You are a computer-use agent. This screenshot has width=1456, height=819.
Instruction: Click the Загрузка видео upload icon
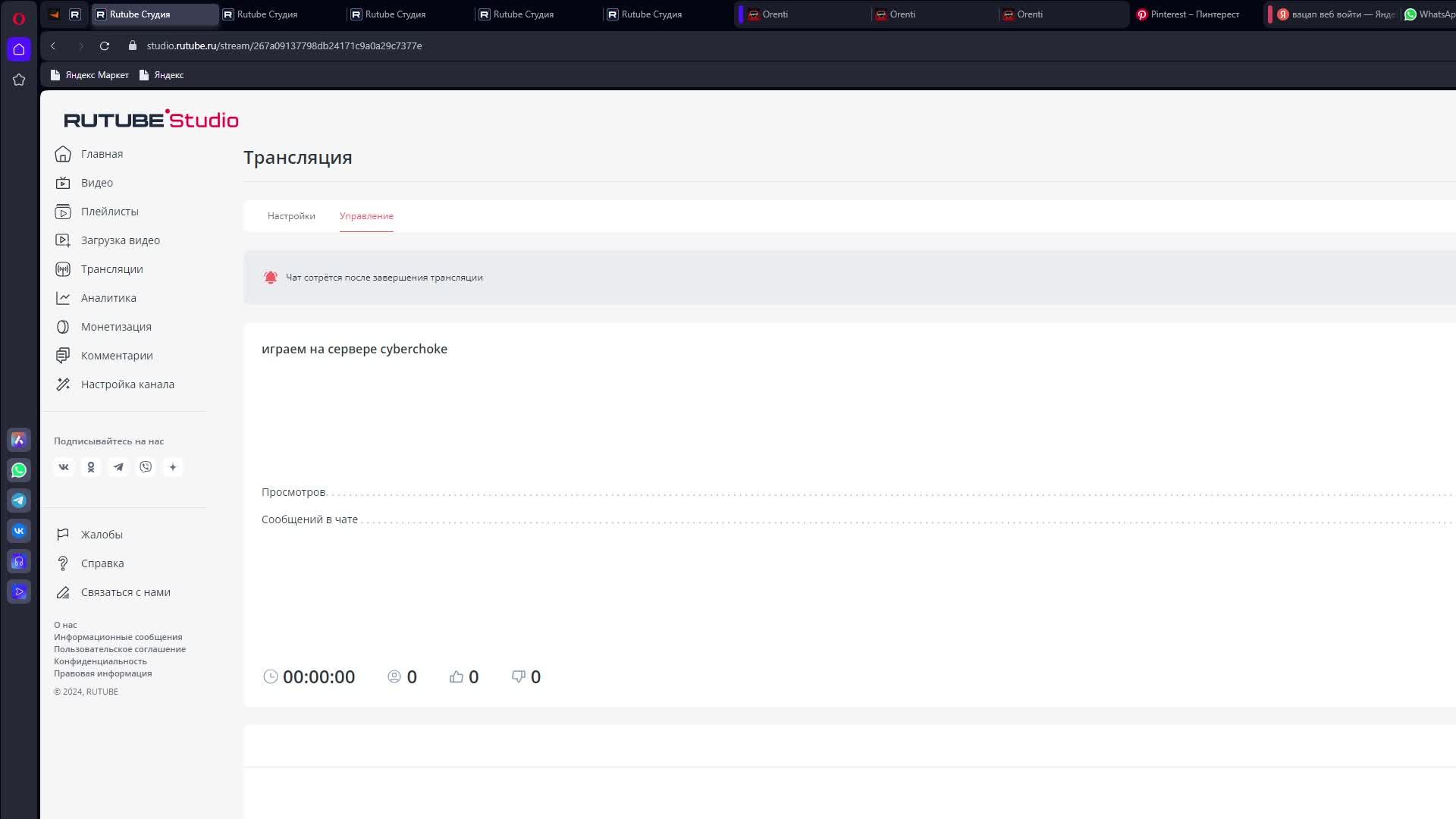63,240
